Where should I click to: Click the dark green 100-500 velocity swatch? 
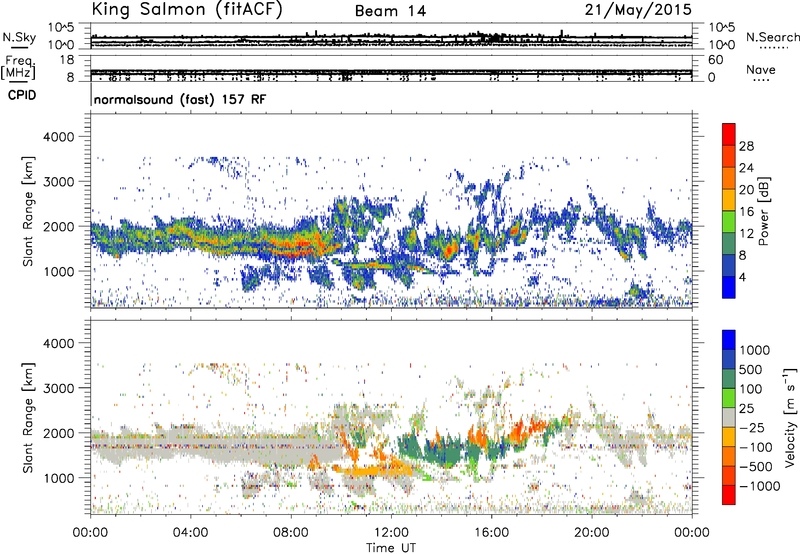(x=729, y=379)
